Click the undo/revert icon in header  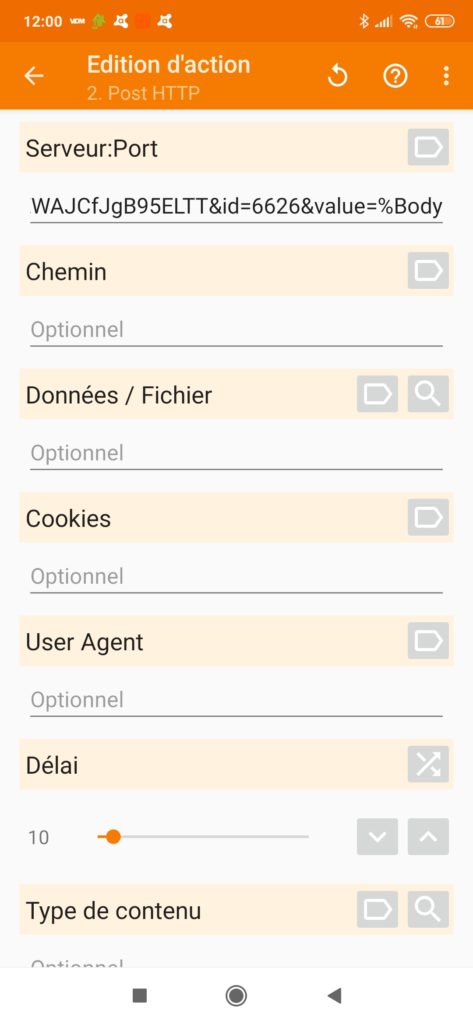click(338, 76)
